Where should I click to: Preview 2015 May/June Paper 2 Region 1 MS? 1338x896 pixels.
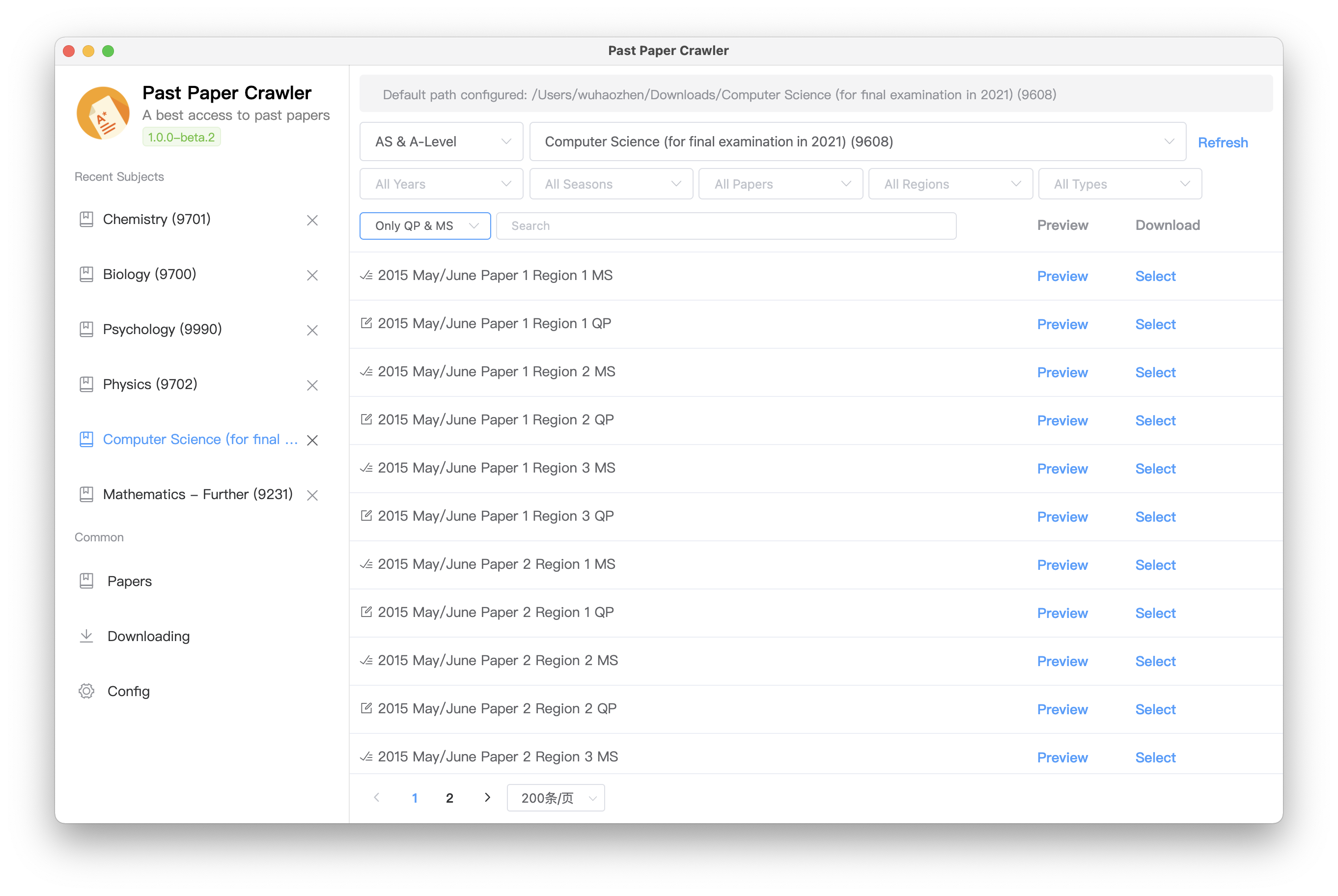[1062, 564]
